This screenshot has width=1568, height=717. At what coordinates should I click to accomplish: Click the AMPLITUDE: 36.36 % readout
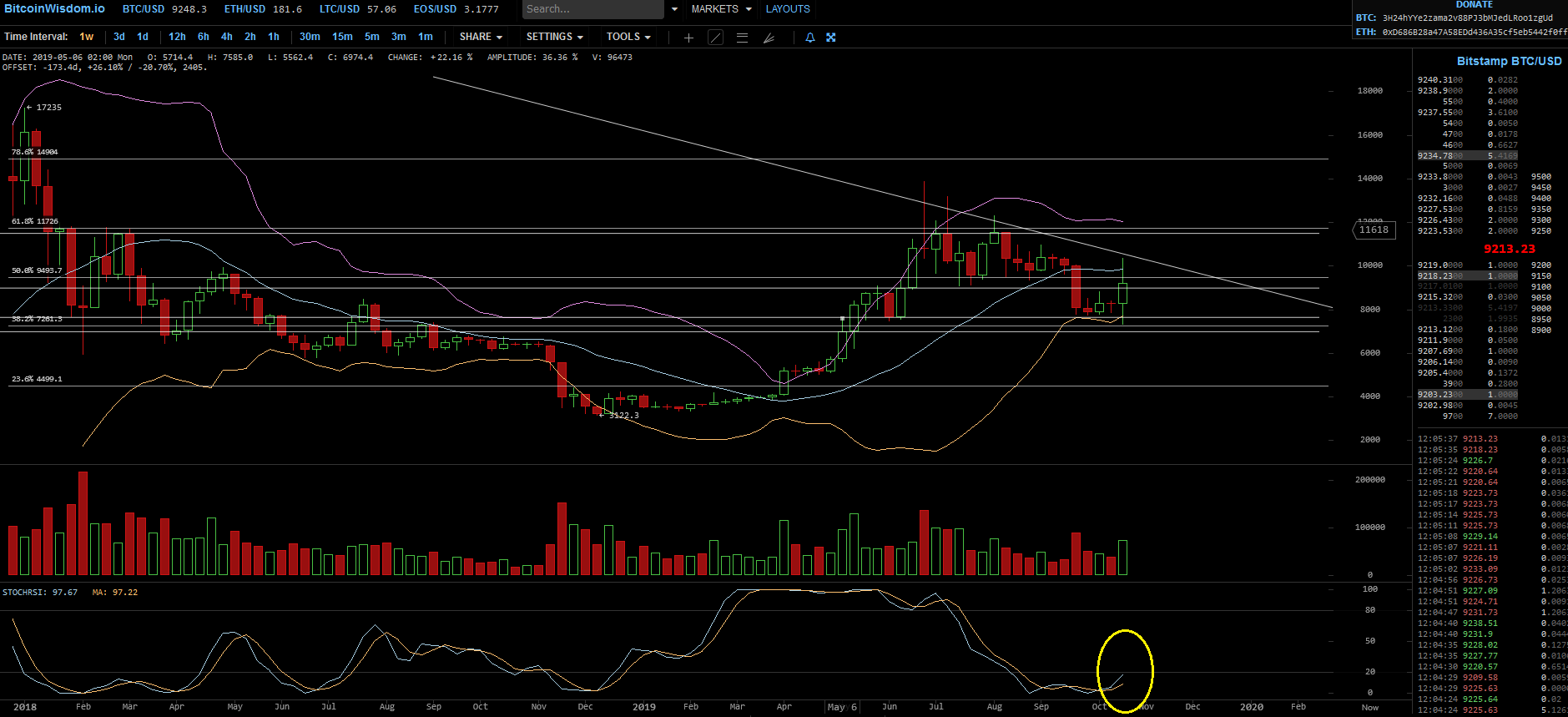pyautogui.click(x=532, y=58)
